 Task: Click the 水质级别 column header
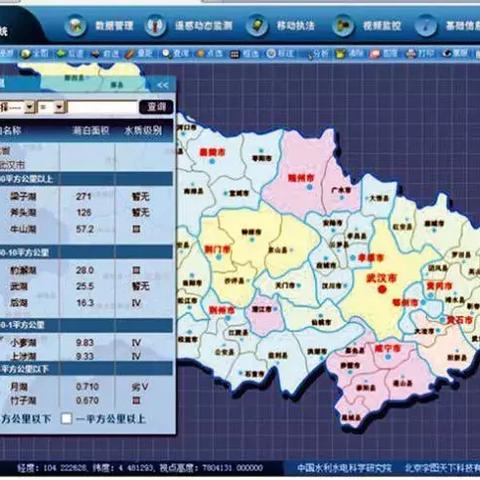pos(143,130)
